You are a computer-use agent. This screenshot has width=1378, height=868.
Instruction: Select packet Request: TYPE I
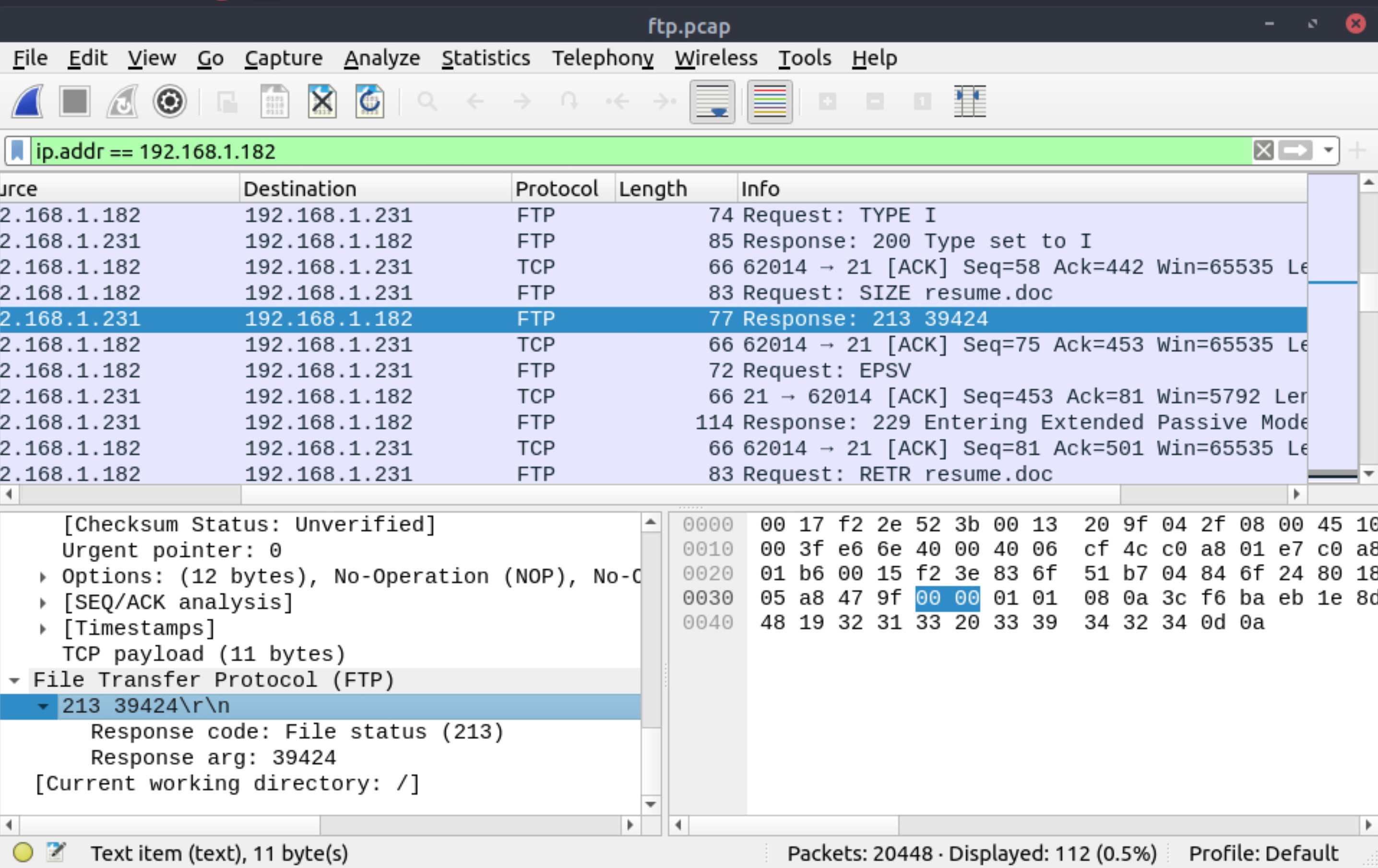coord(653,216)
